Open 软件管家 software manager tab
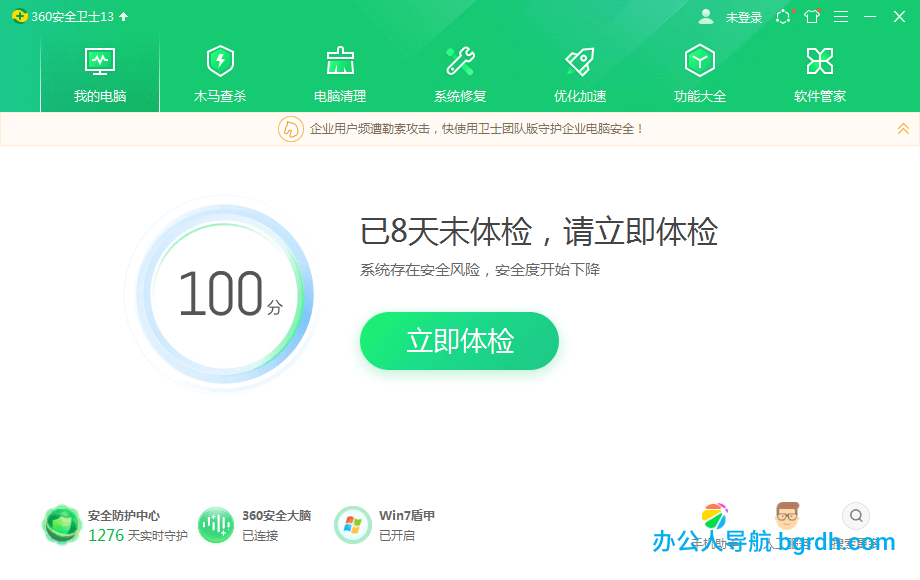Viewport: 920px width, 580px height. [x=820, y=74]
